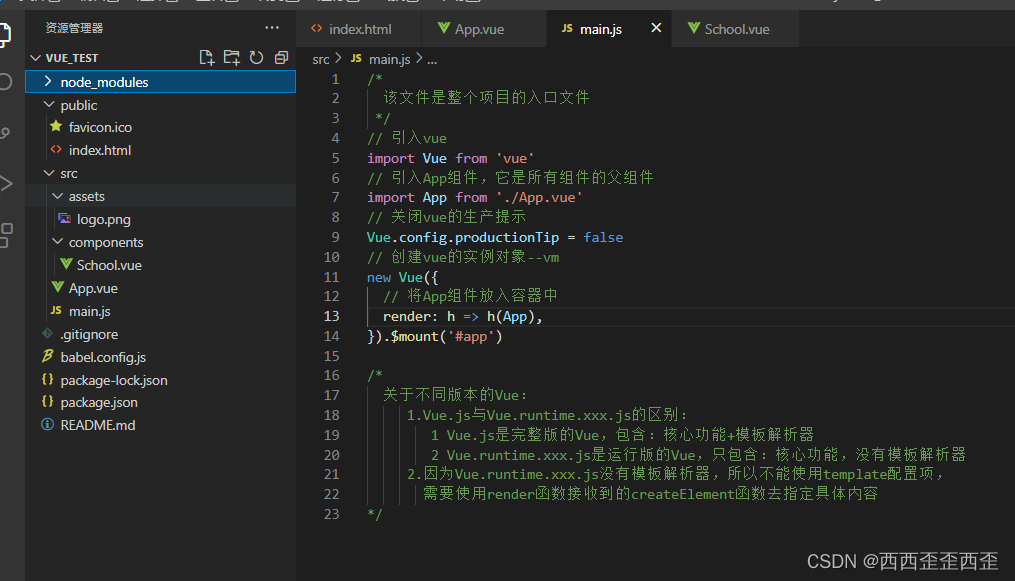Expand the node_modules folder

(x=47, y=82)
